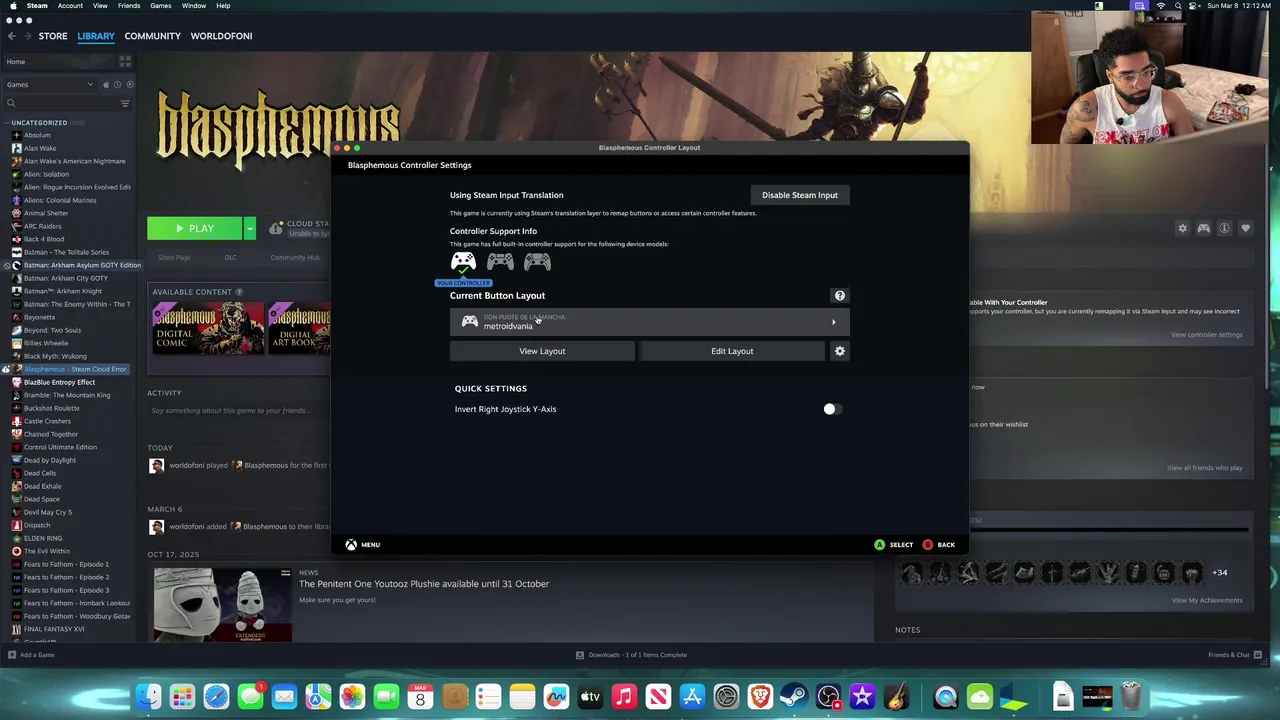Click the green A Select glyph

880,545
